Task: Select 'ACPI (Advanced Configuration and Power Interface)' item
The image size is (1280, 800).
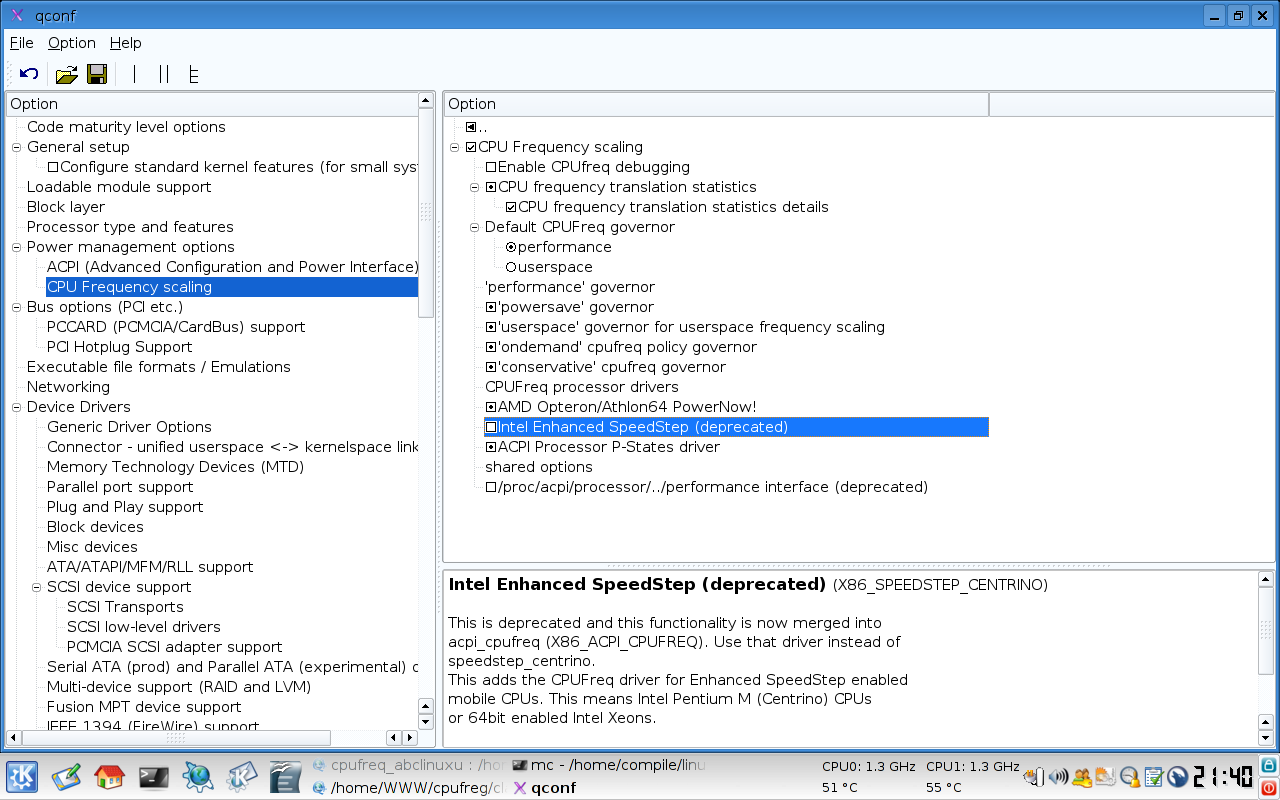Action: [232, 267]
